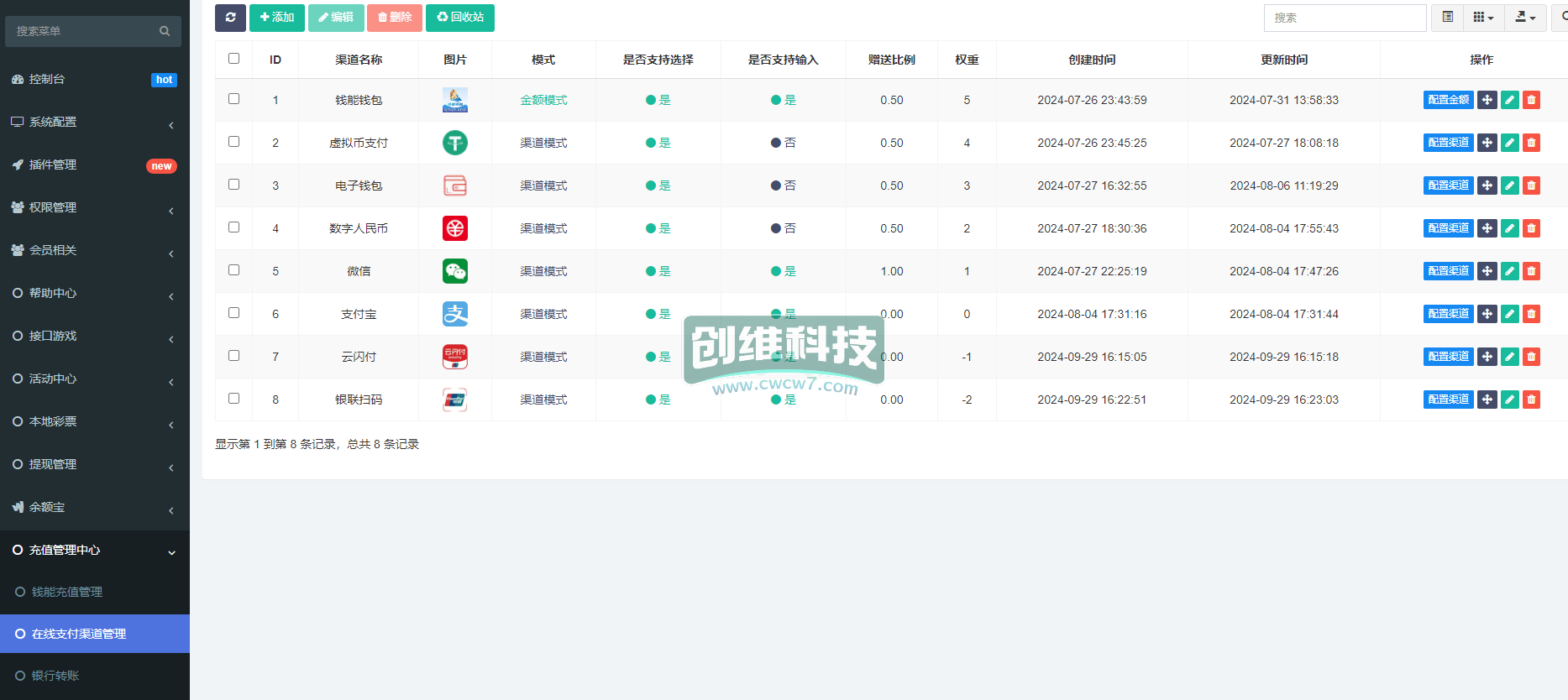
Task: Select 在线支付渠道管理 submenu item
Action: (x=95, y=634)
